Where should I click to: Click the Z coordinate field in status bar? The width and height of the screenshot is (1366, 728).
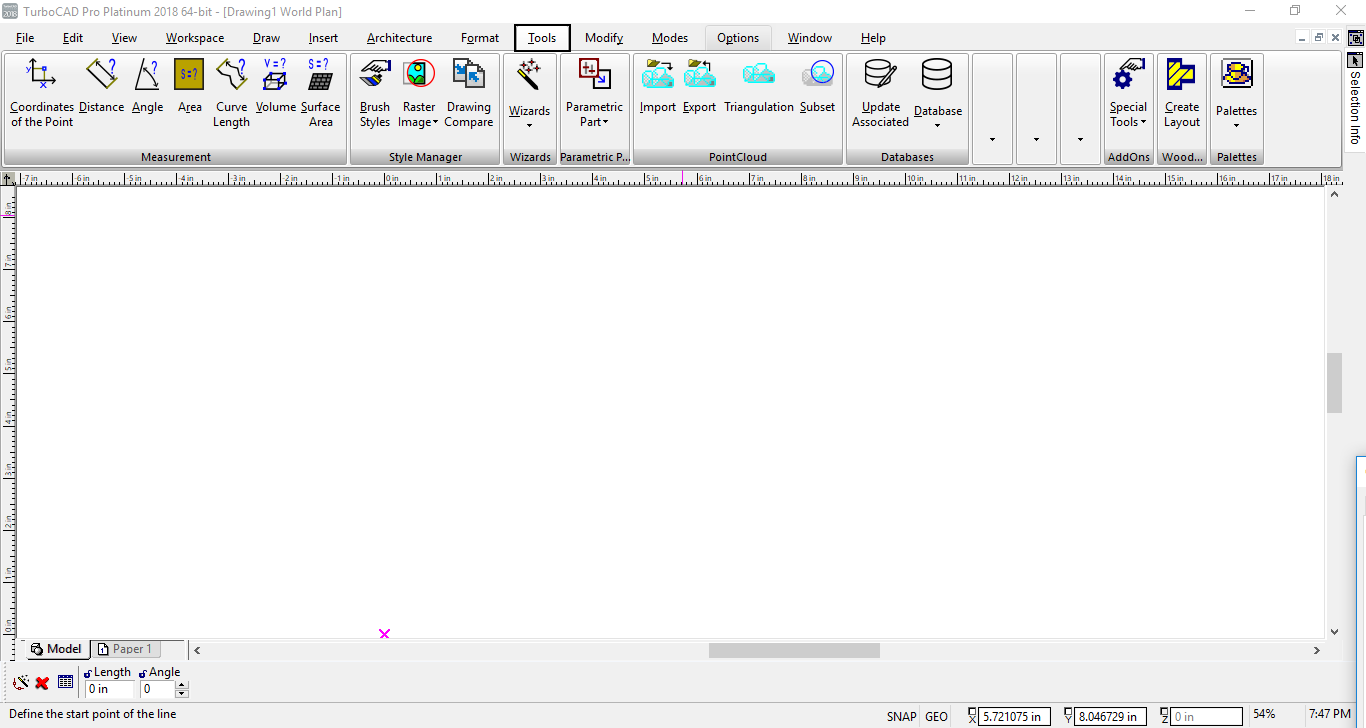1207,716
